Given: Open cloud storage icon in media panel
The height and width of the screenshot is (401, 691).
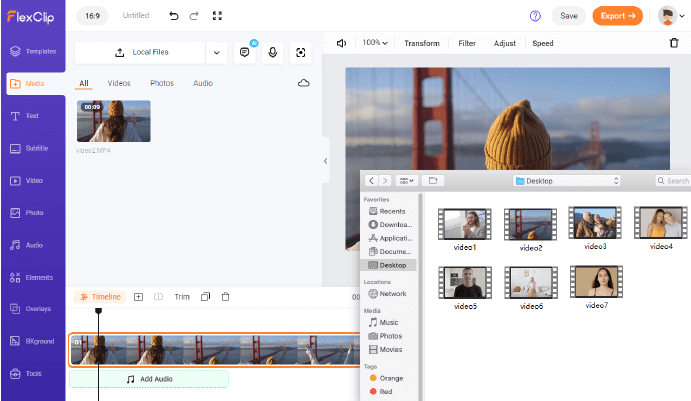Looking at the screenshot, I should pos(304,83).
